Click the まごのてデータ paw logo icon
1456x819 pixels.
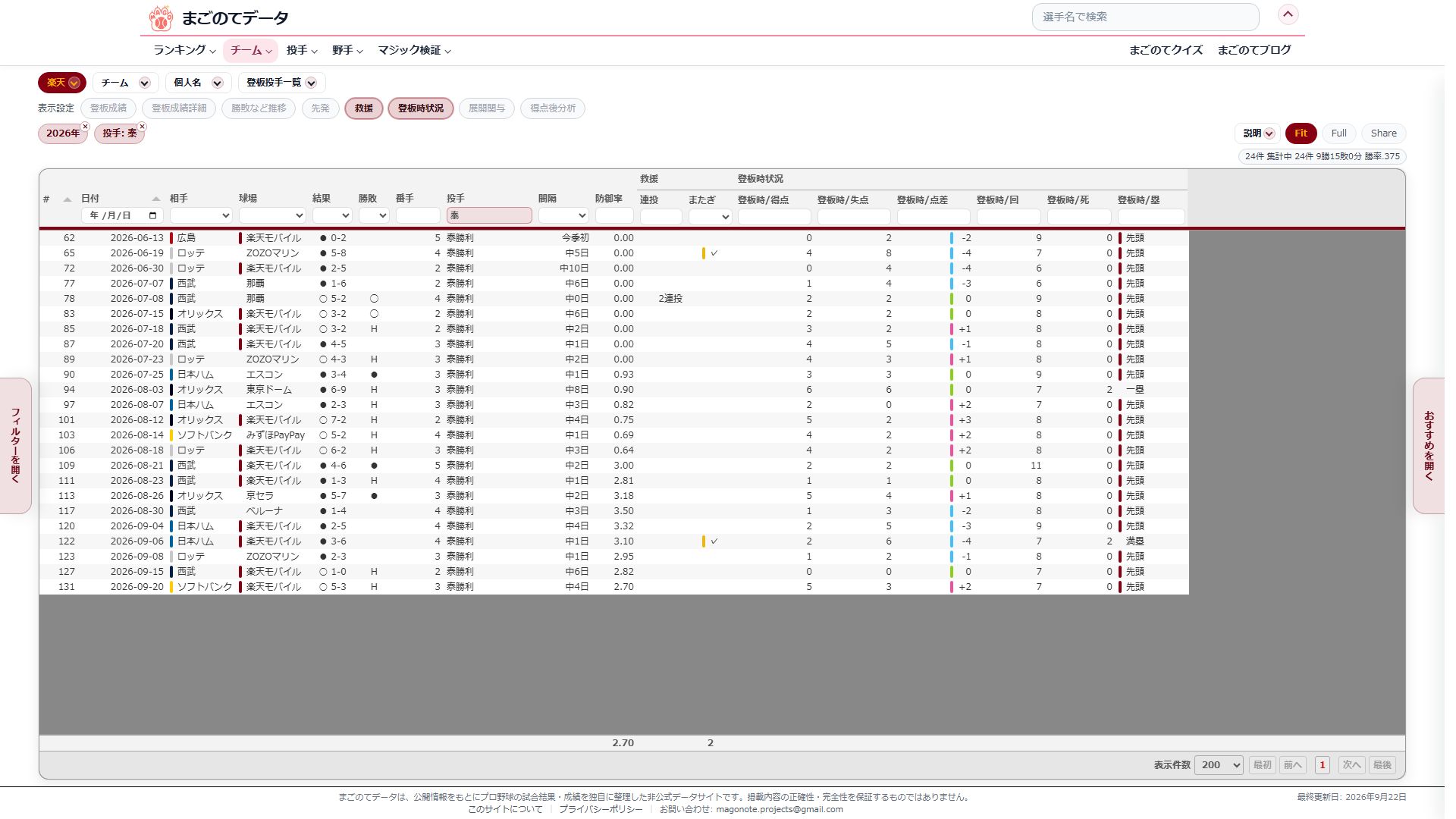point(161,18)
